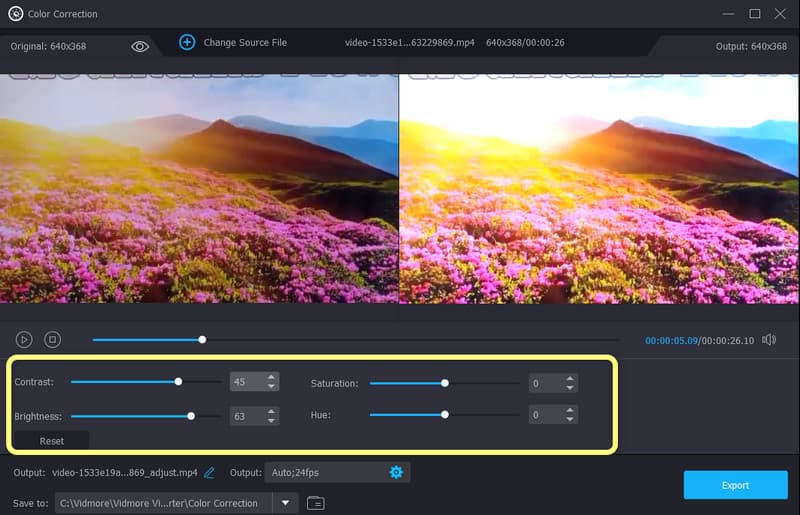Click the Brightness value input field
The width and height of the screenshot is (800, 515).
[245, 415]
